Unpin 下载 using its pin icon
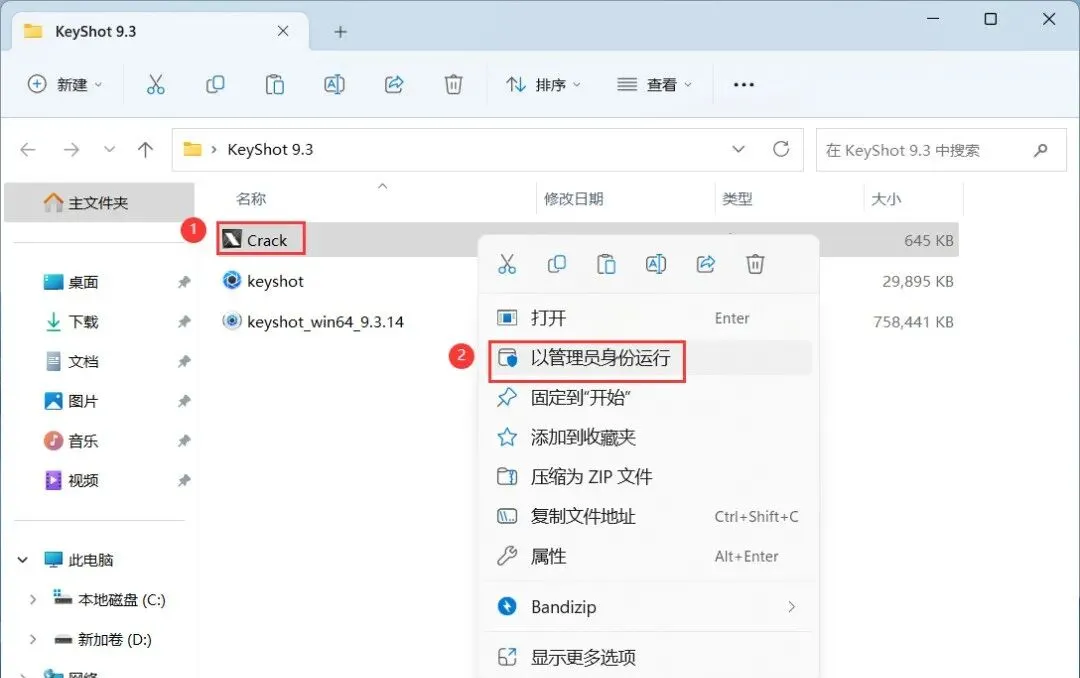This screenshot has height=678, width=1080. [184, 322]
